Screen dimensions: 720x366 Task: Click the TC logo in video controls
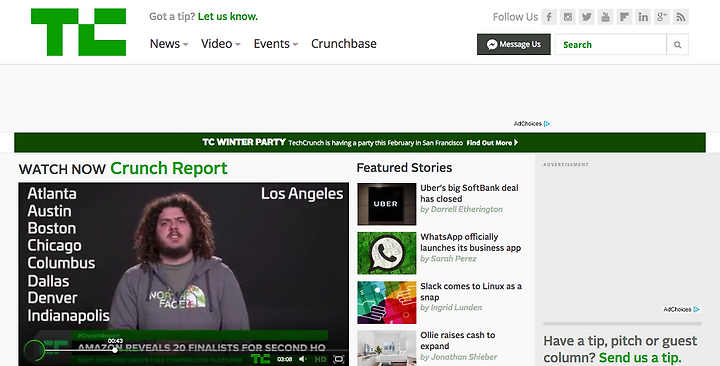point(261,359)
